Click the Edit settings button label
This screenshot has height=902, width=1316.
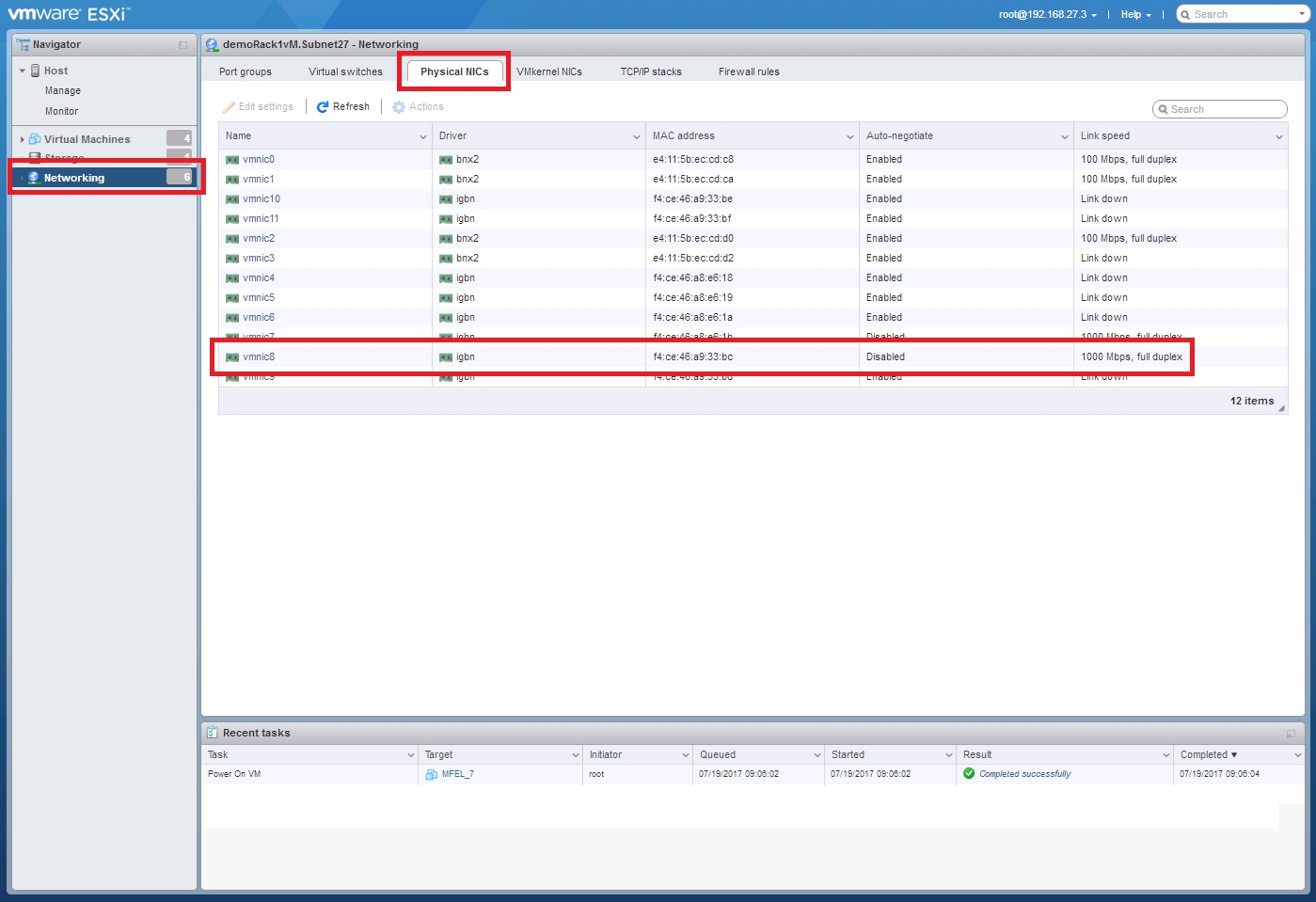[266, 107]
